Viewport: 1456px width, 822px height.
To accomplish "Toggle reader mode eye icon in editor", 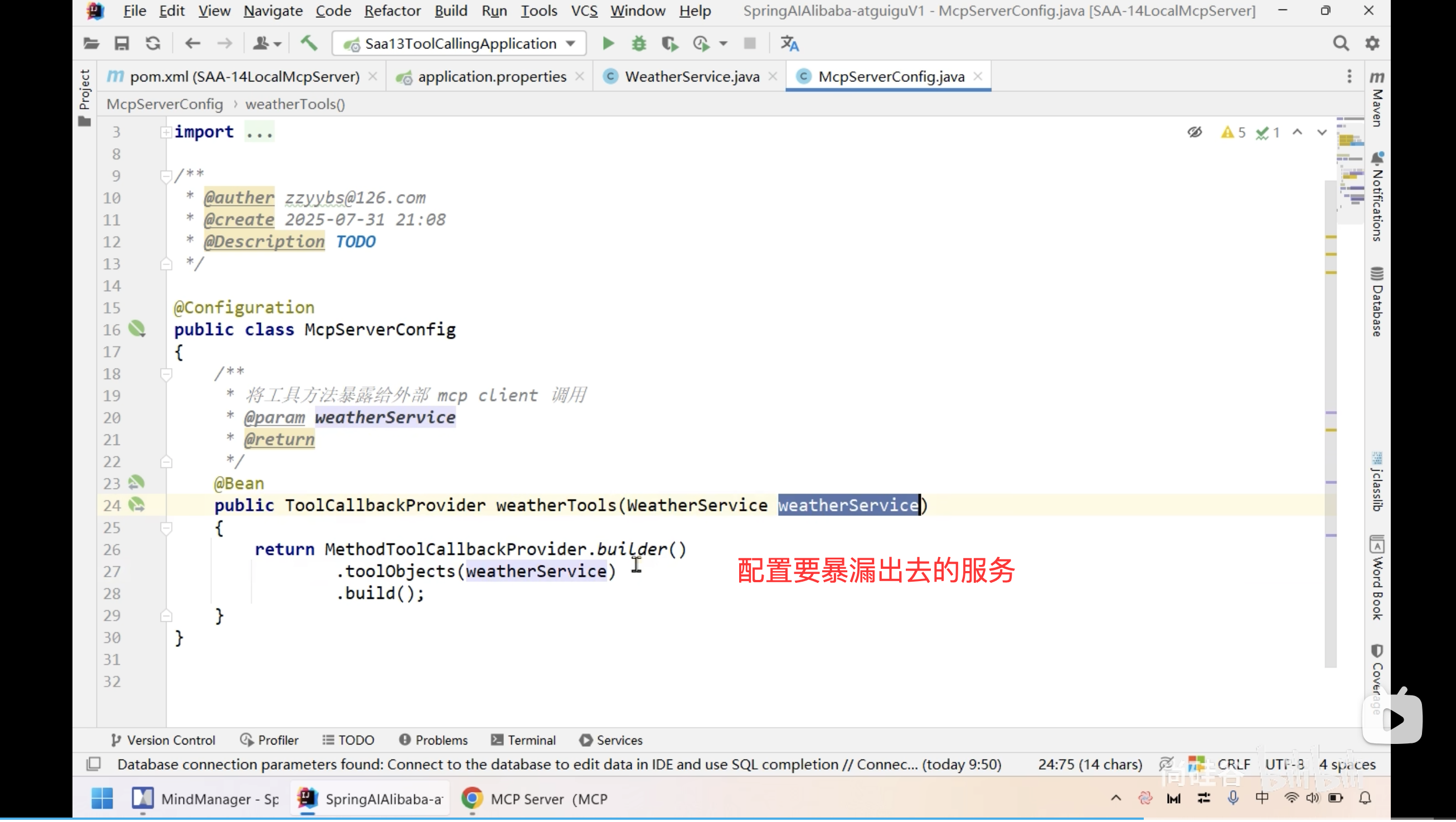I will (1195, 133).
